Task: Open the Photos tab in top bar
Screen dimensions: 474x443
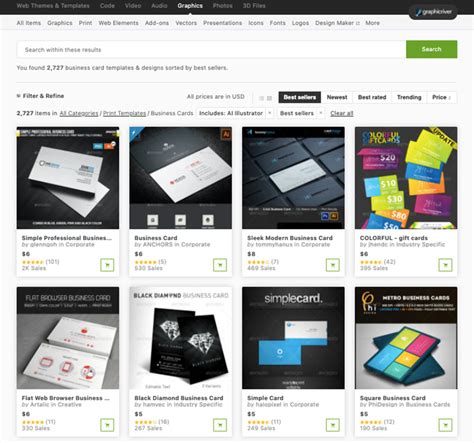Action: (222, 6)
